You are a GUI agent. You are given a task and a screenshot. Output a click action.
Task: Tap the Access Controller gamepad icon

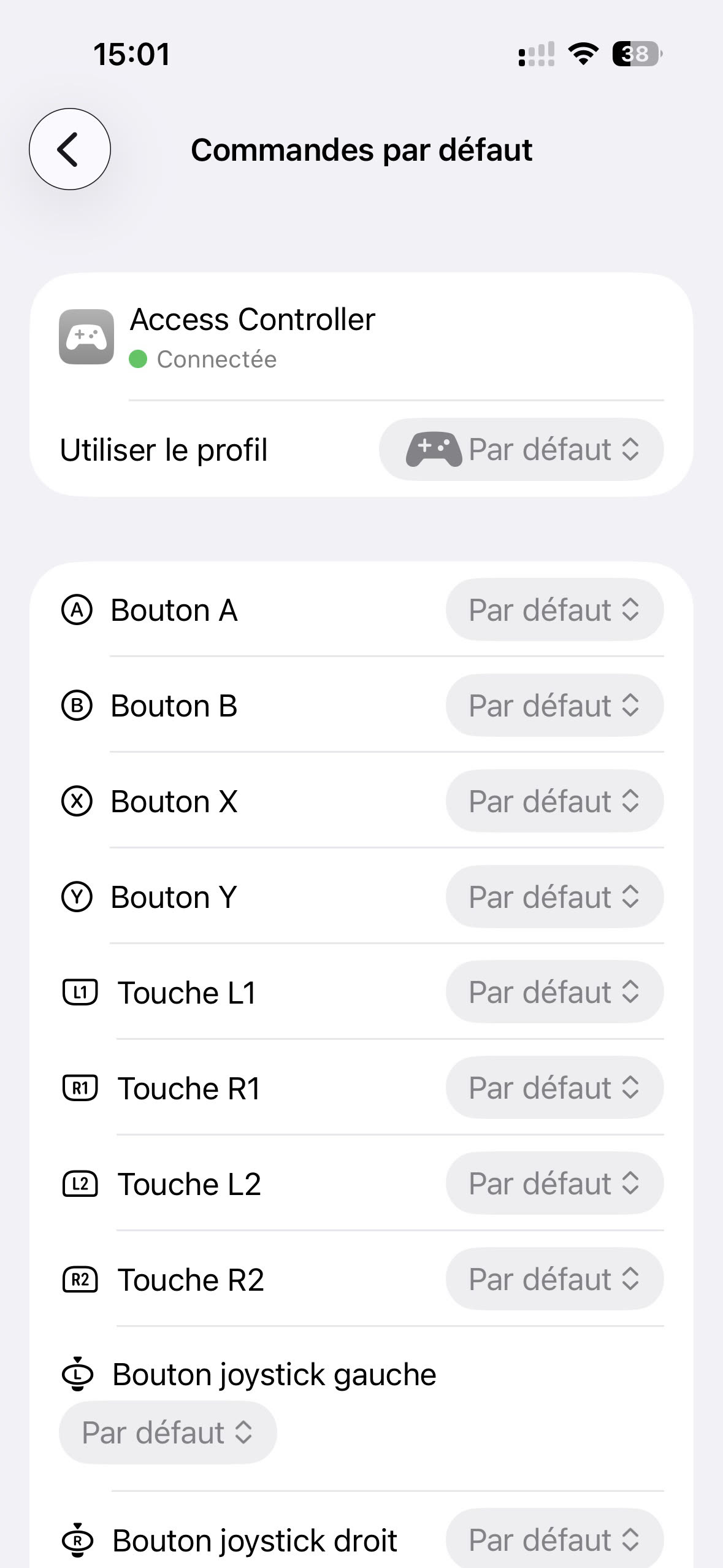tap(86, 337)
